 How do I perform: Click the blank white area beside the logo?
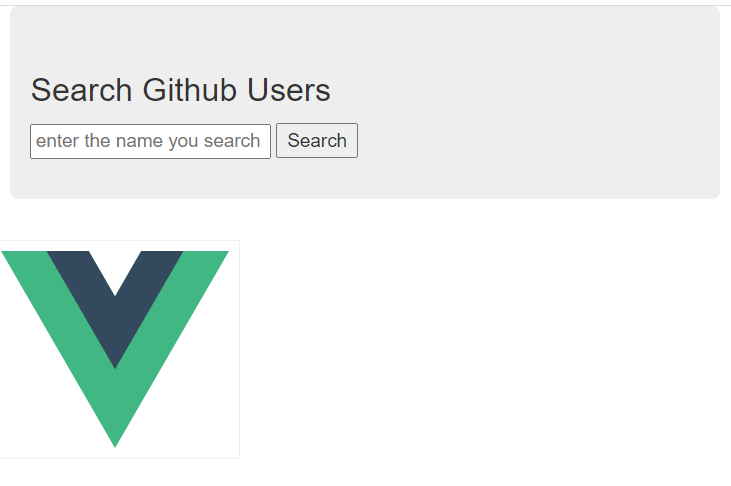coord(485,350)
